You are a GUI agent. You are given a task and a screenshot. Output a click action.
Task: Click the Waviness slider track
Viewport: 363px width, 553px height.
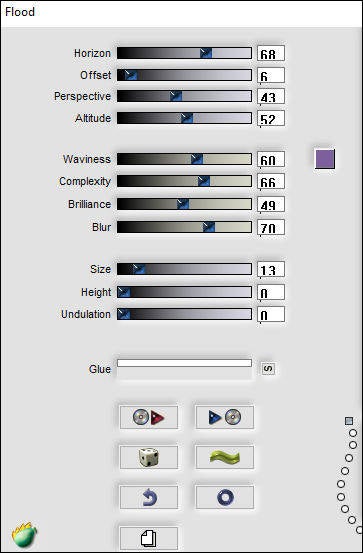point(184,159)
